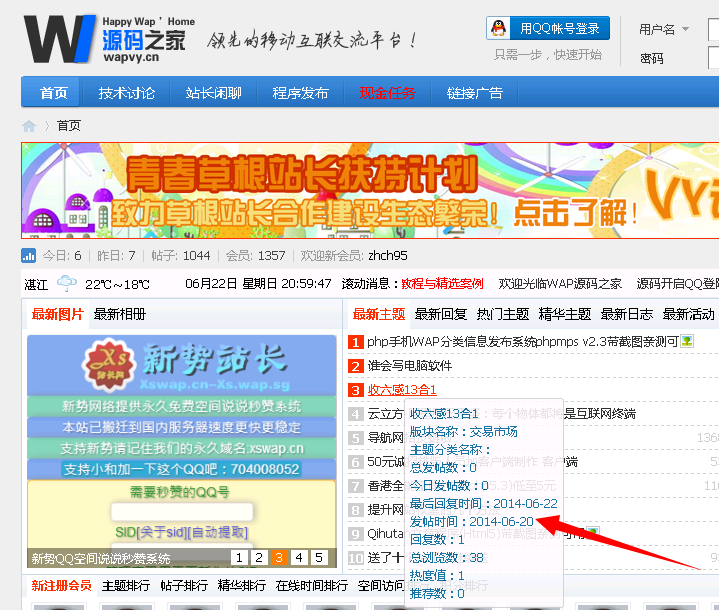
Task: Click 版块名称：交易市场 in the tooltip
Action: click(464, 432)
